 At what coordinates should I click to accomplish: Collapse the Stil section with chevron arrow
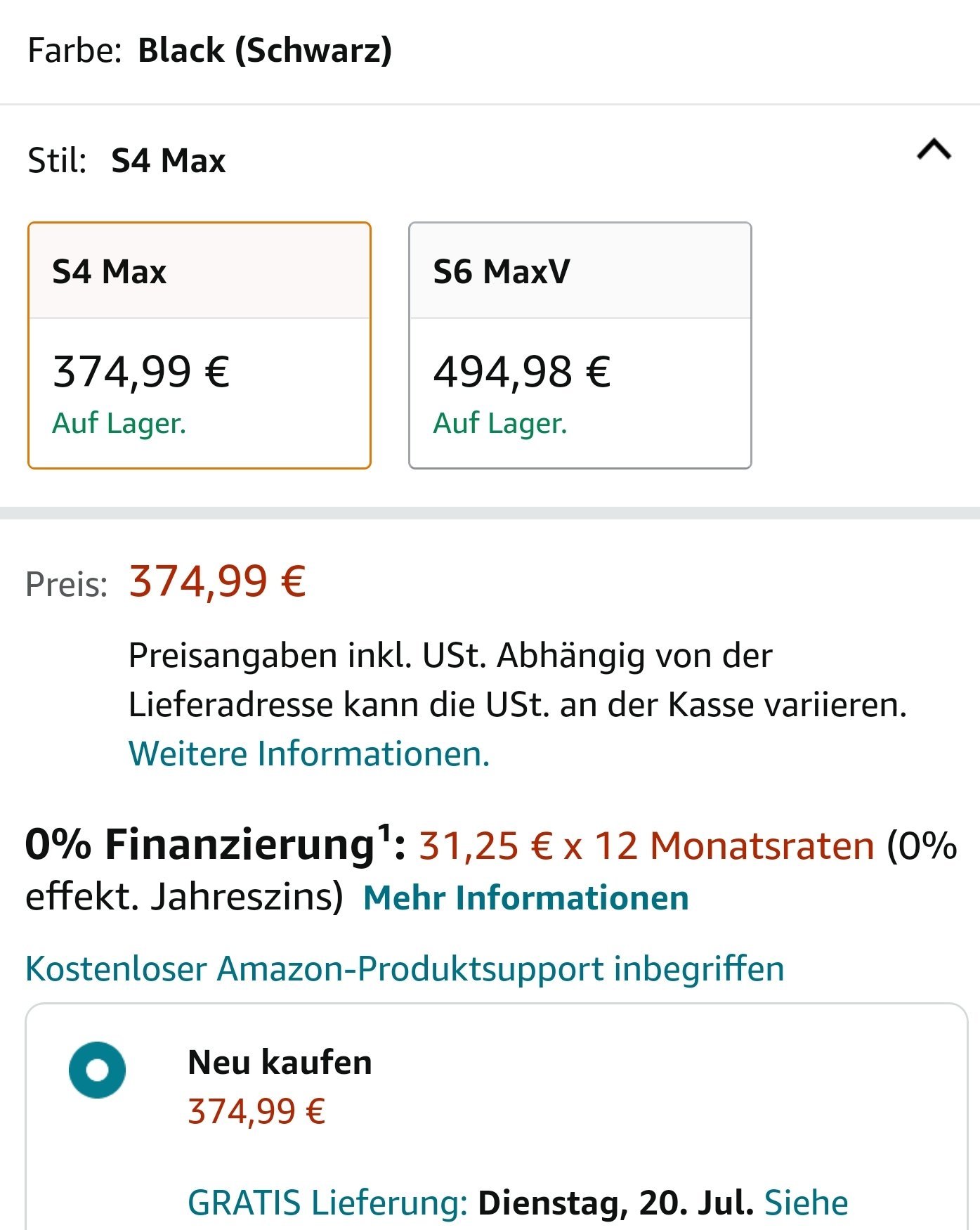(934, 150)
